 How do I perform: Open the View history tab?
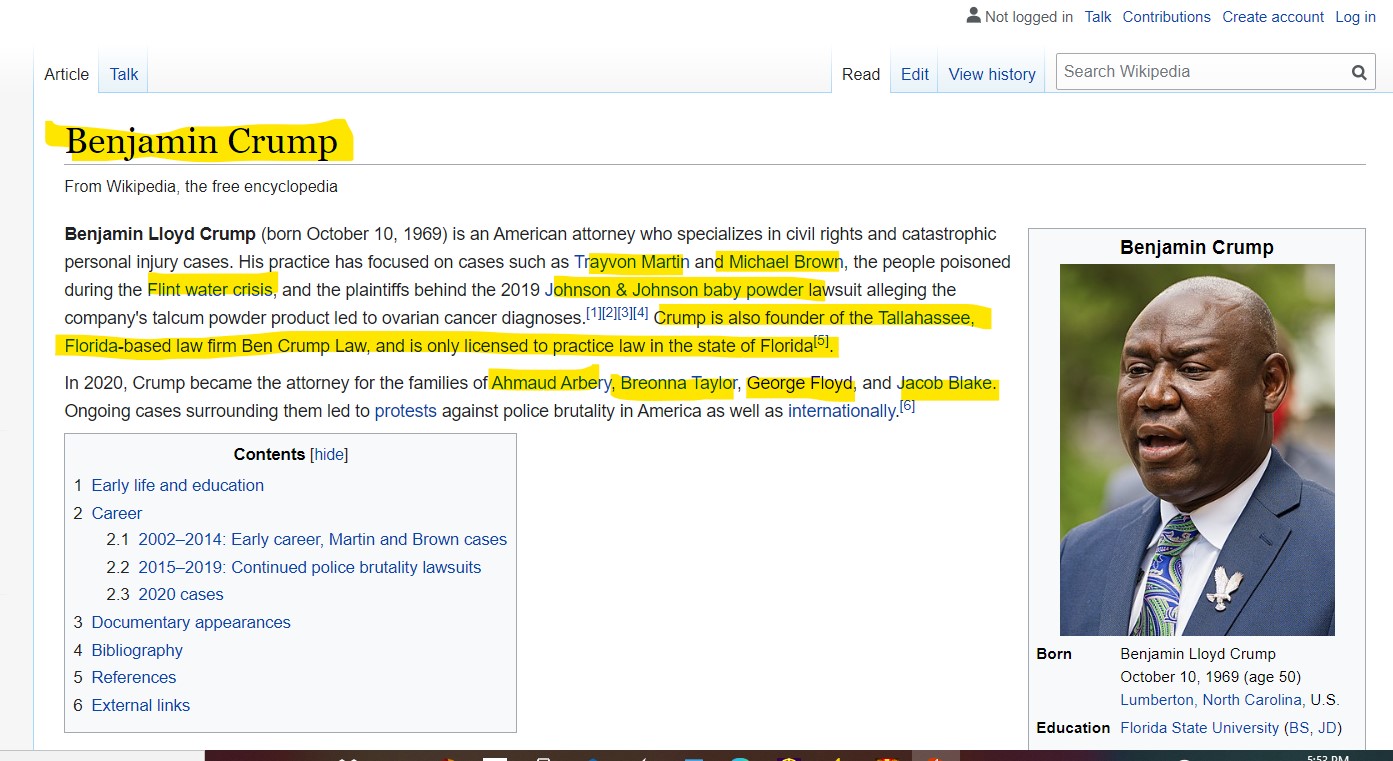coord(992,74)
